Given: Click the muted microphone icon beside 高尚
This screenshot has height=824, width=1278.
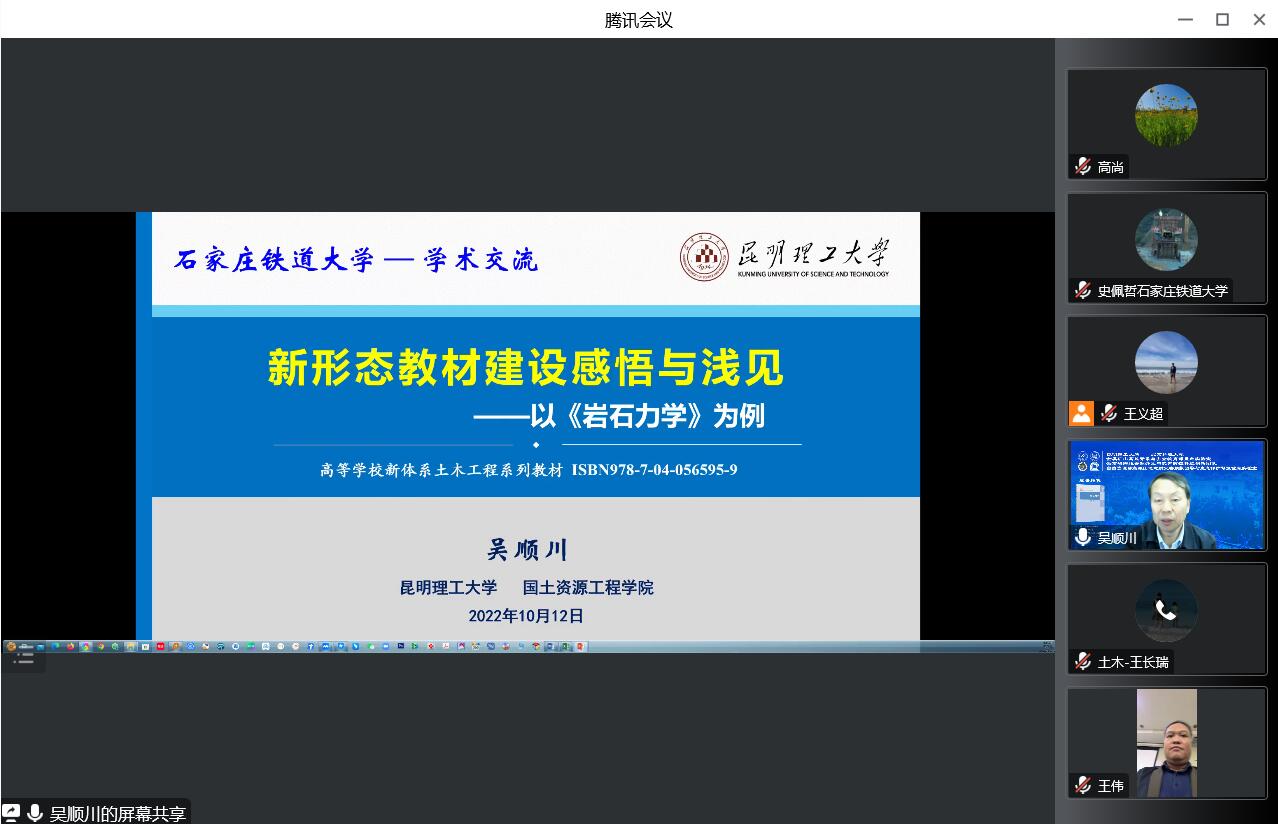Looking at the screenshot, I should point(1083,167).
